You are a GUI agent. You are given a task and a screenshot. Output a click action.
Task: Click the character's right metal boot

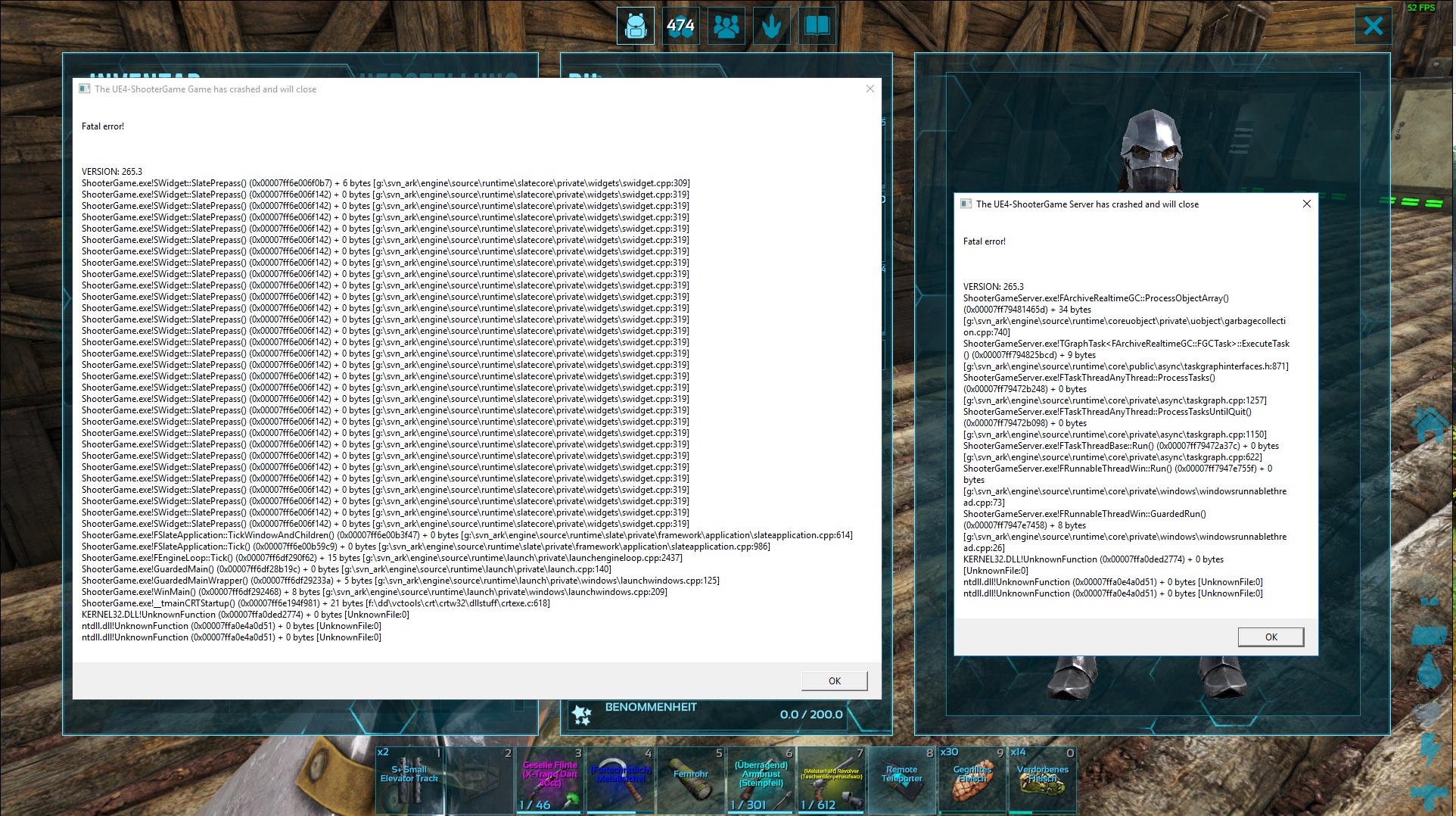(1224, 676)
